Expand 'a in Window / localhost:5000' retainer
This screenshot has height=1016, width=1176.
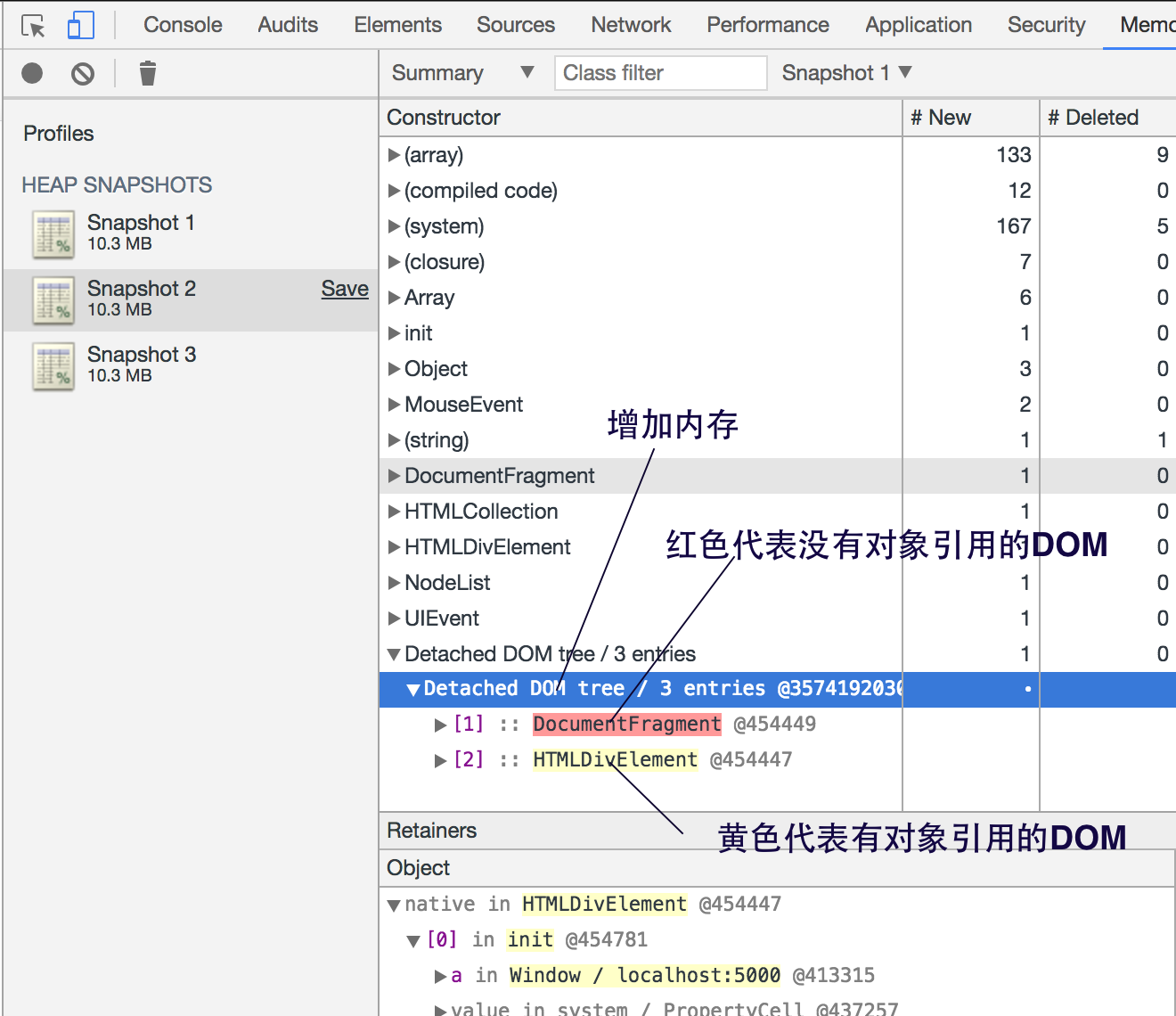coord(440,977)
